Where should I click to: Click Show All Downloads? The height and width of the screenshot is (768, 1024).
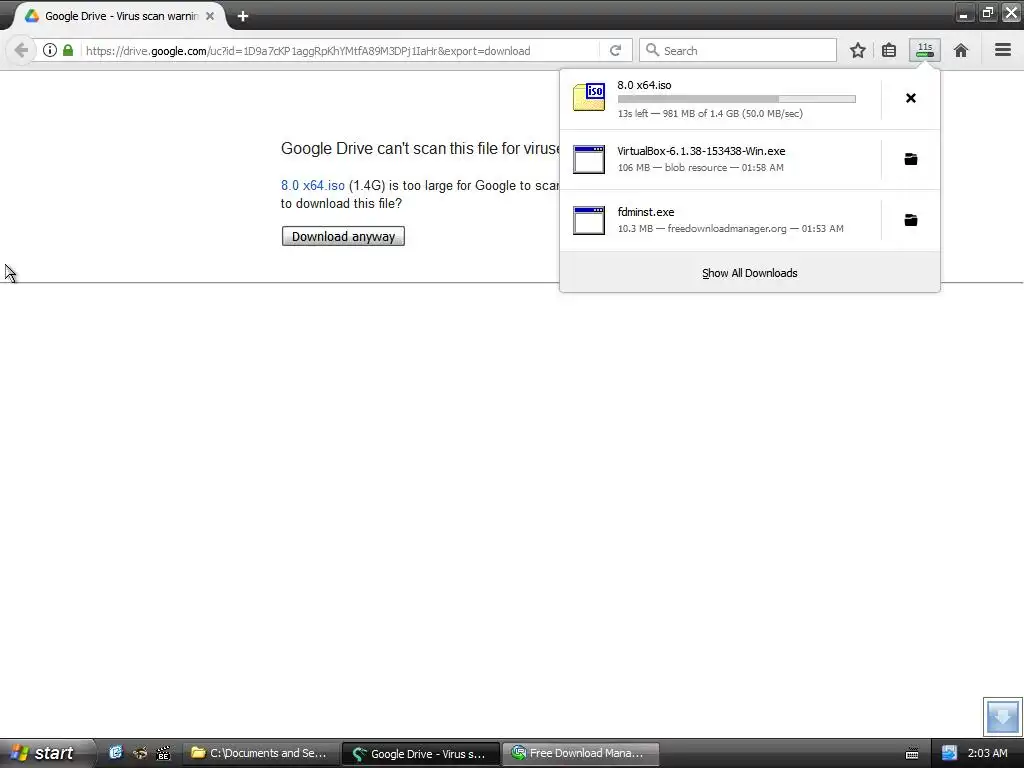[750, 273]
